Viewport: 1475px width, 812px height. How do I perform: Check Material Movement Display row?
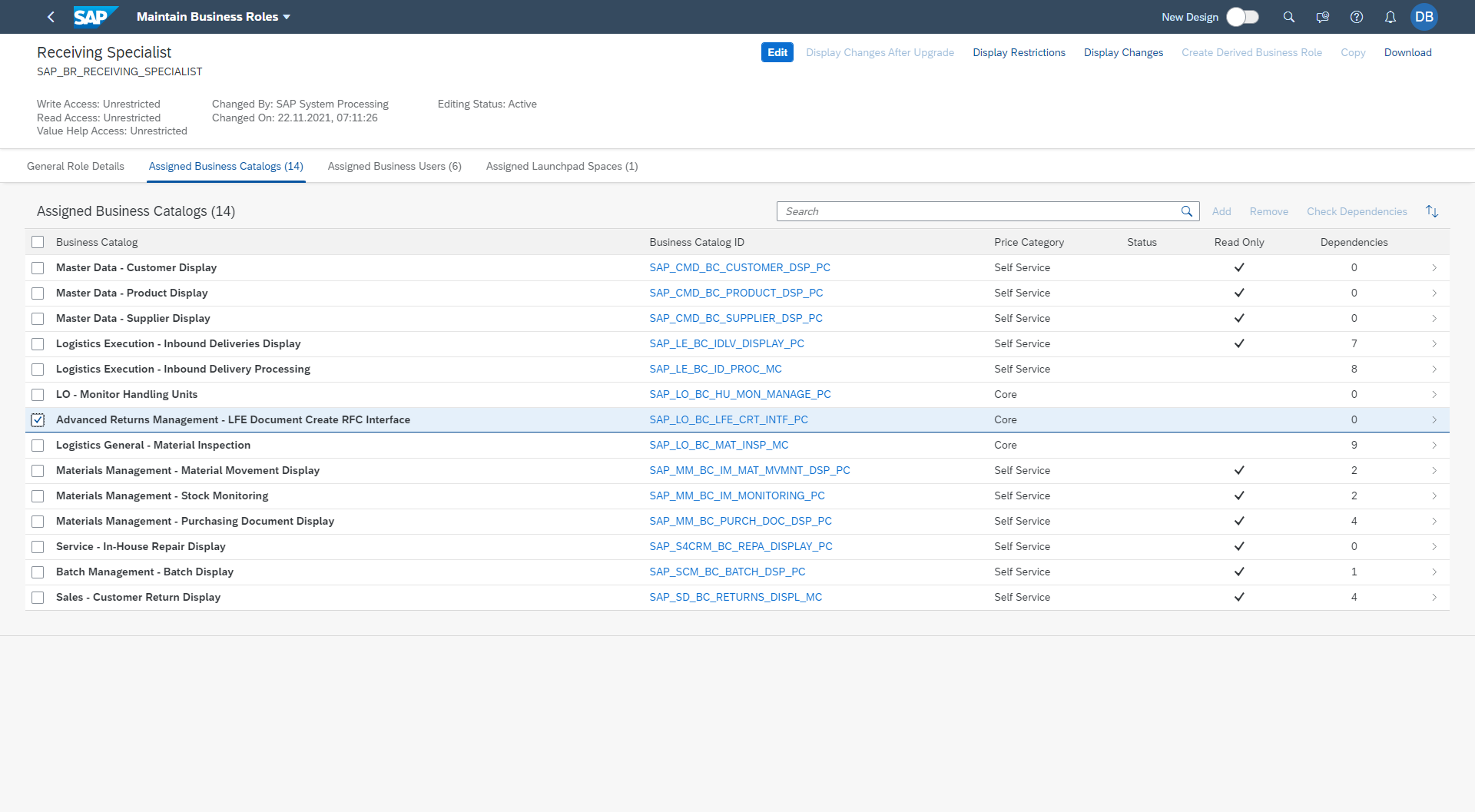[38, 471]
